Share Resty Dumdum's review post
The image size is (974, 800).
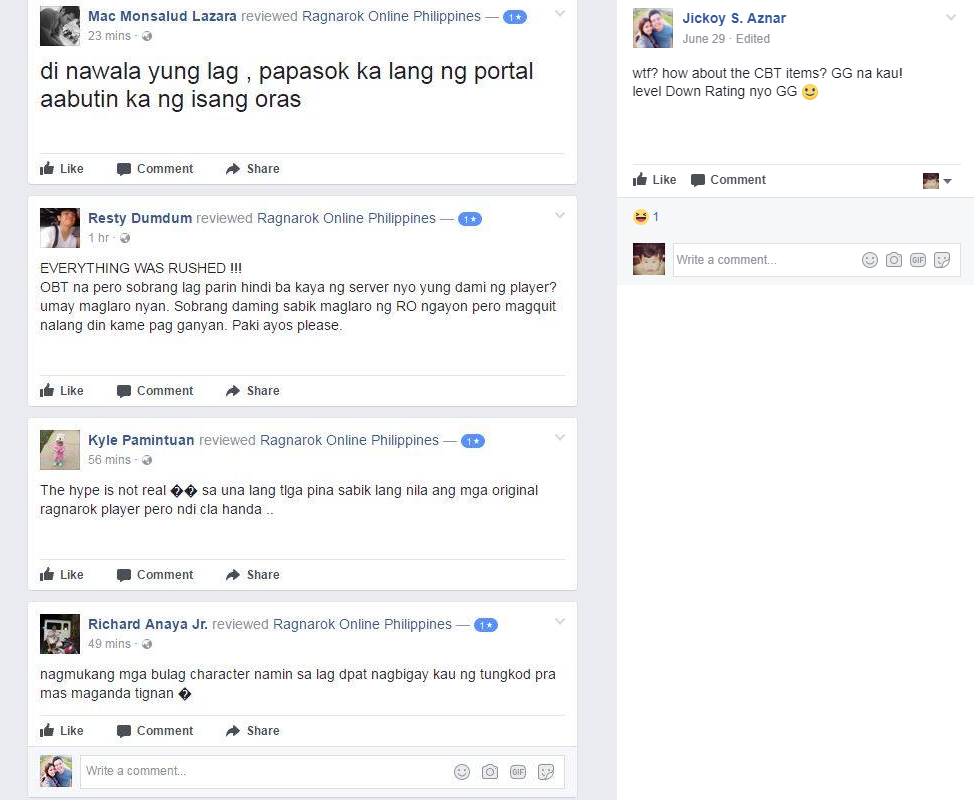pos(252,391)
